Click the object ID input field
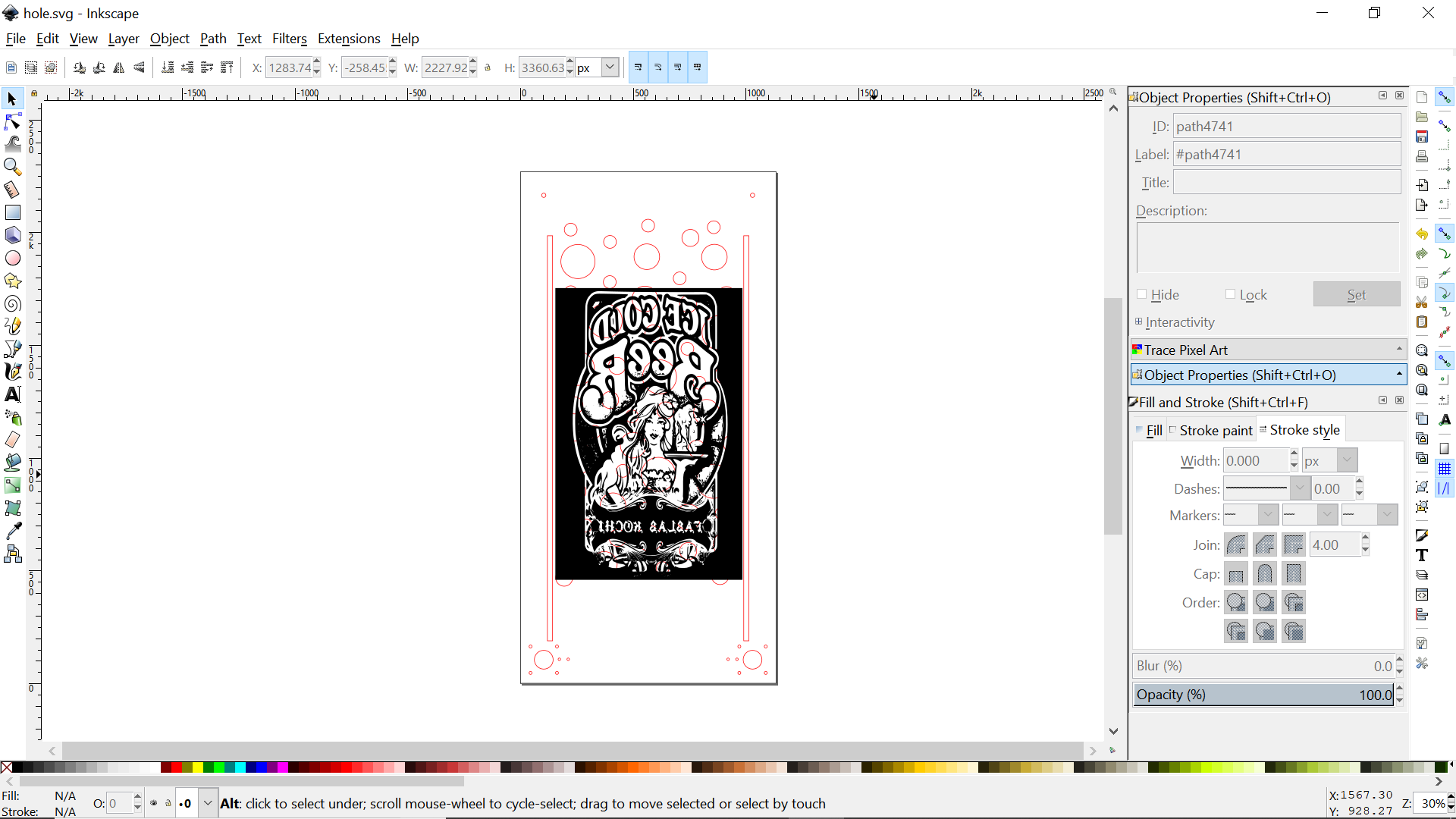The height and width of the screenshot is (819, 1456). click(1286, 127)
